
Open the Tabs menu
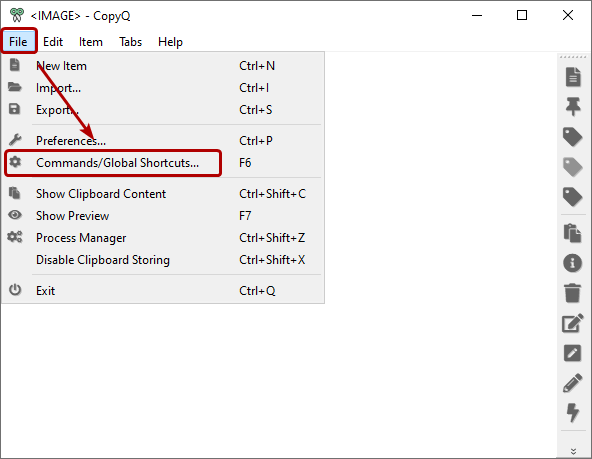click(130, 42)
